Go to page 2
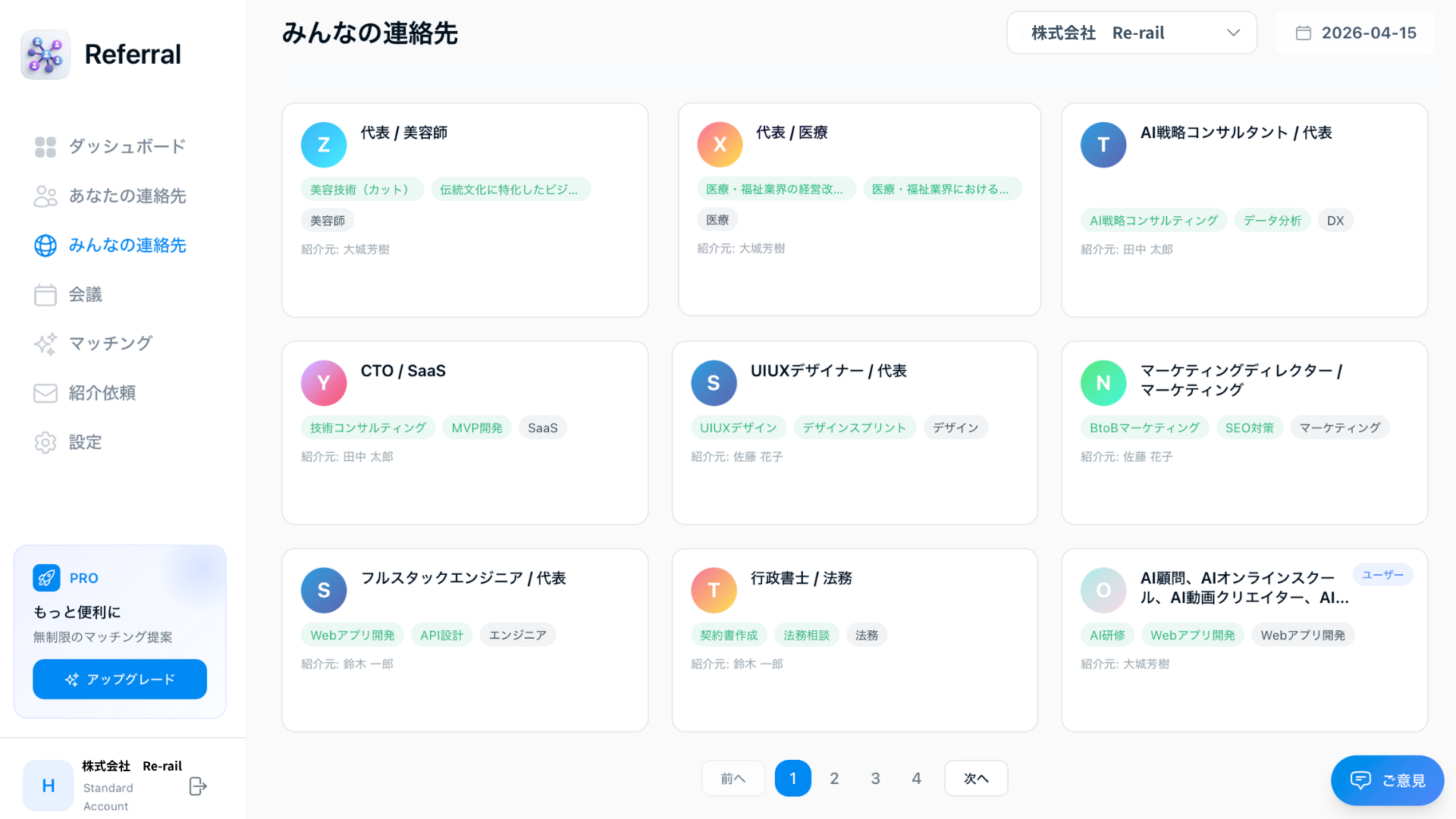The width and height of the screenshot is (1456, 819). tap(834, 779)
